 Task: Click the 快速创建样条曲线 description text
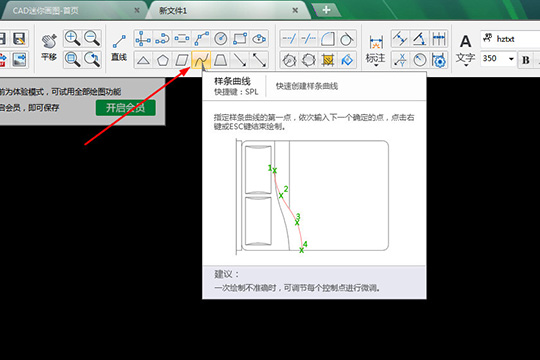pyautogui.click(x=307, y=86)
